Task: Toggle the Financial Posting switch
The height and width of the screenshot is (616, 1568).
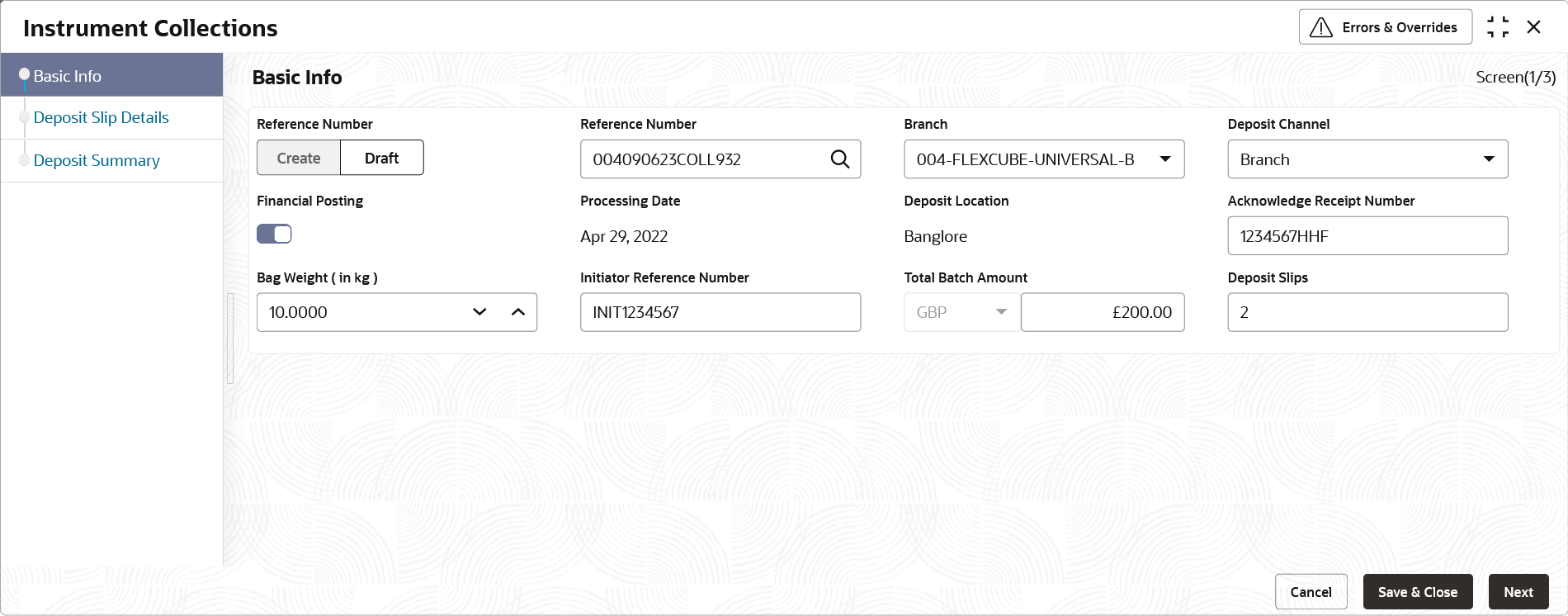Action: 274,235
